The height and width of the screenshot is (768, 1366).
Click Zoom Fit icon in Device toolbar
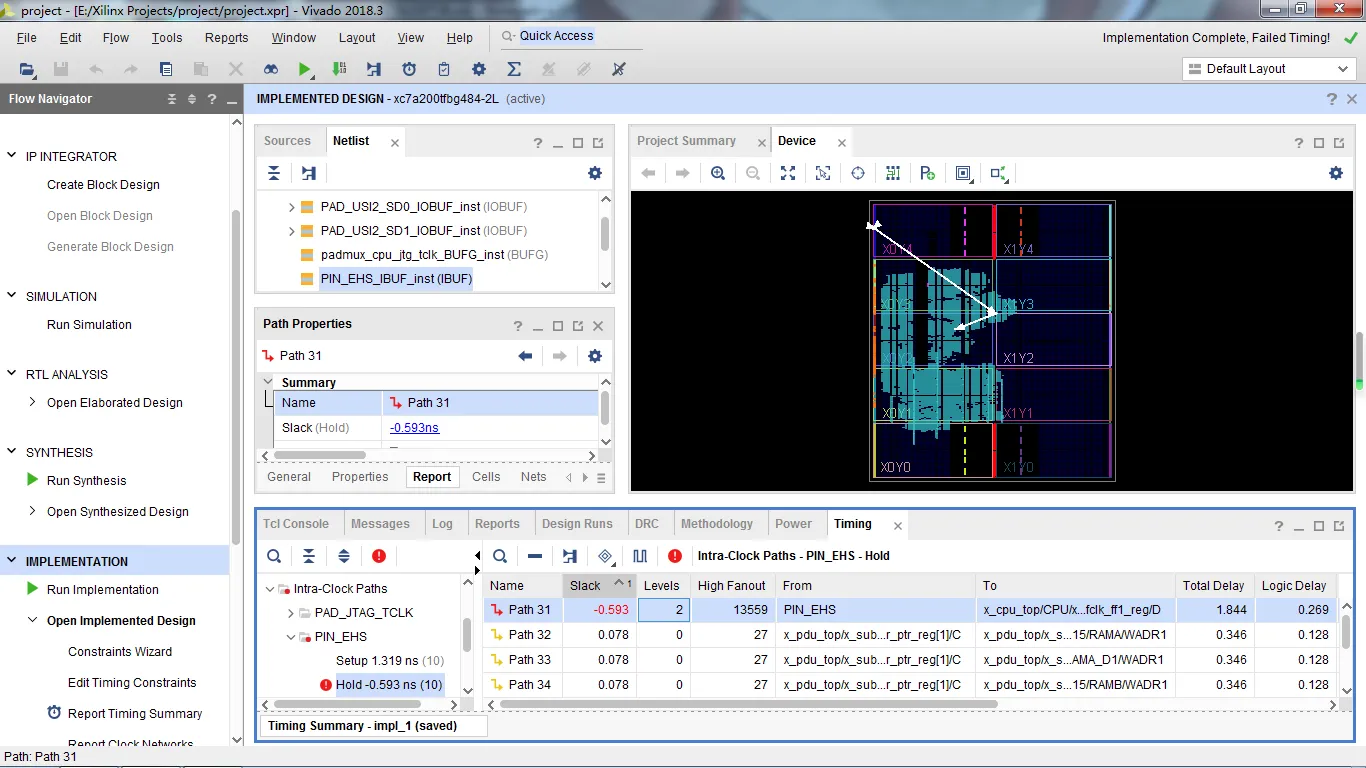[x=788, y=173]
